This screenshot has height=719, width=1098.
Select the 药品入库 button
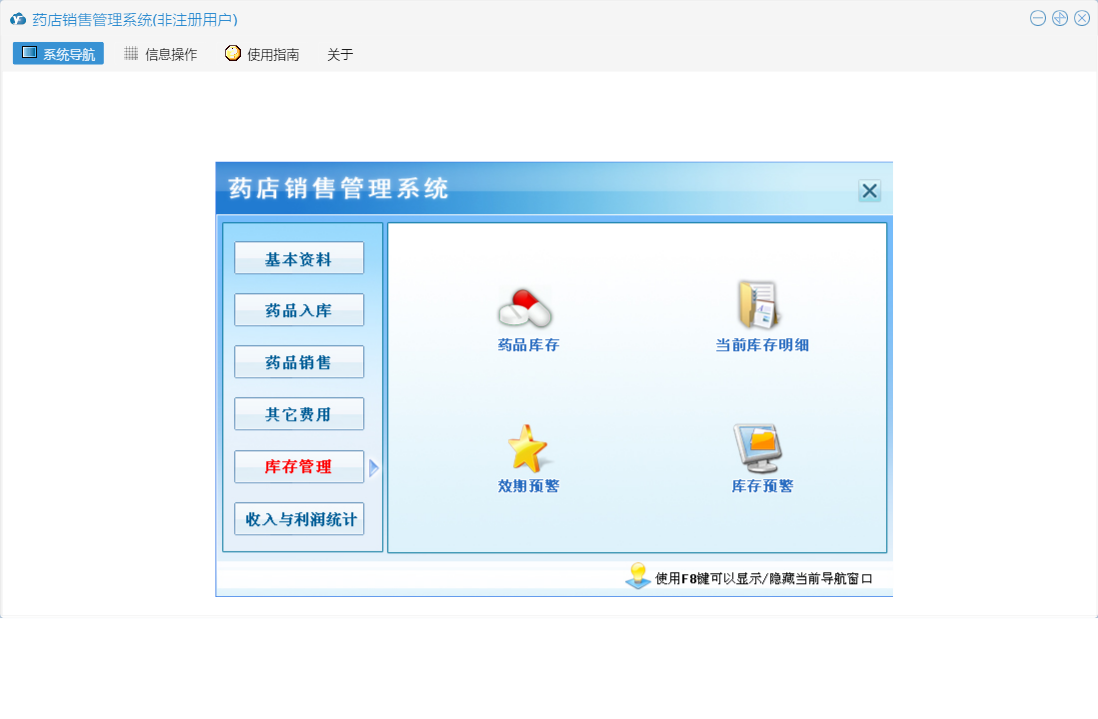click(299, 310)
